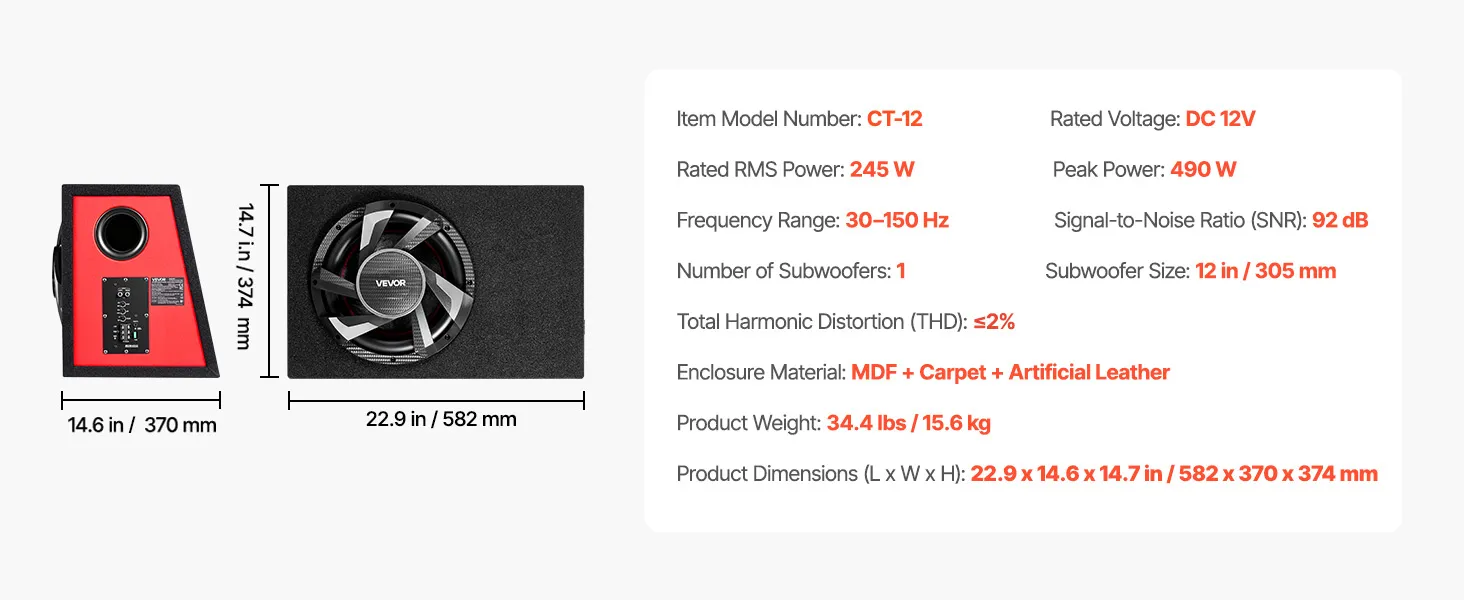Click the 34.4 lbs / 15.6 kg weight value
Image resolution: width=1464 pixels, height=600 pixels.
click(x=908, y=423)
